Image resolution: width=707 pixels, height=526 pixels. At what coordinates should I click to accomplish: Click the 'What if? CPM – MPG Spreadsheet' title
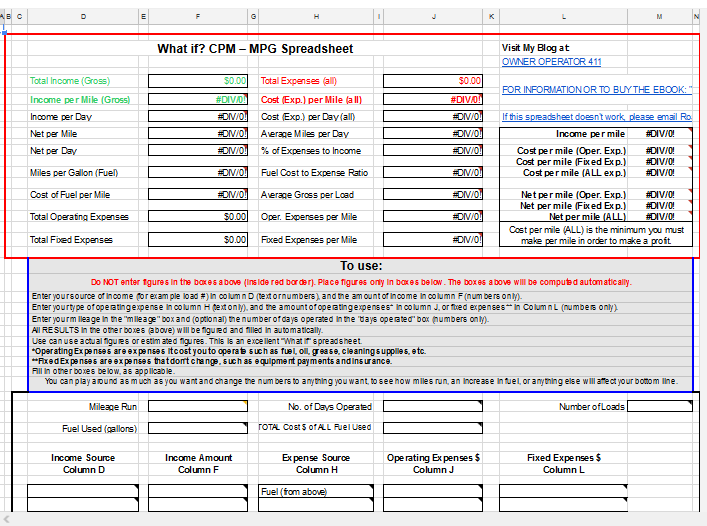click(x=255, y=49)
